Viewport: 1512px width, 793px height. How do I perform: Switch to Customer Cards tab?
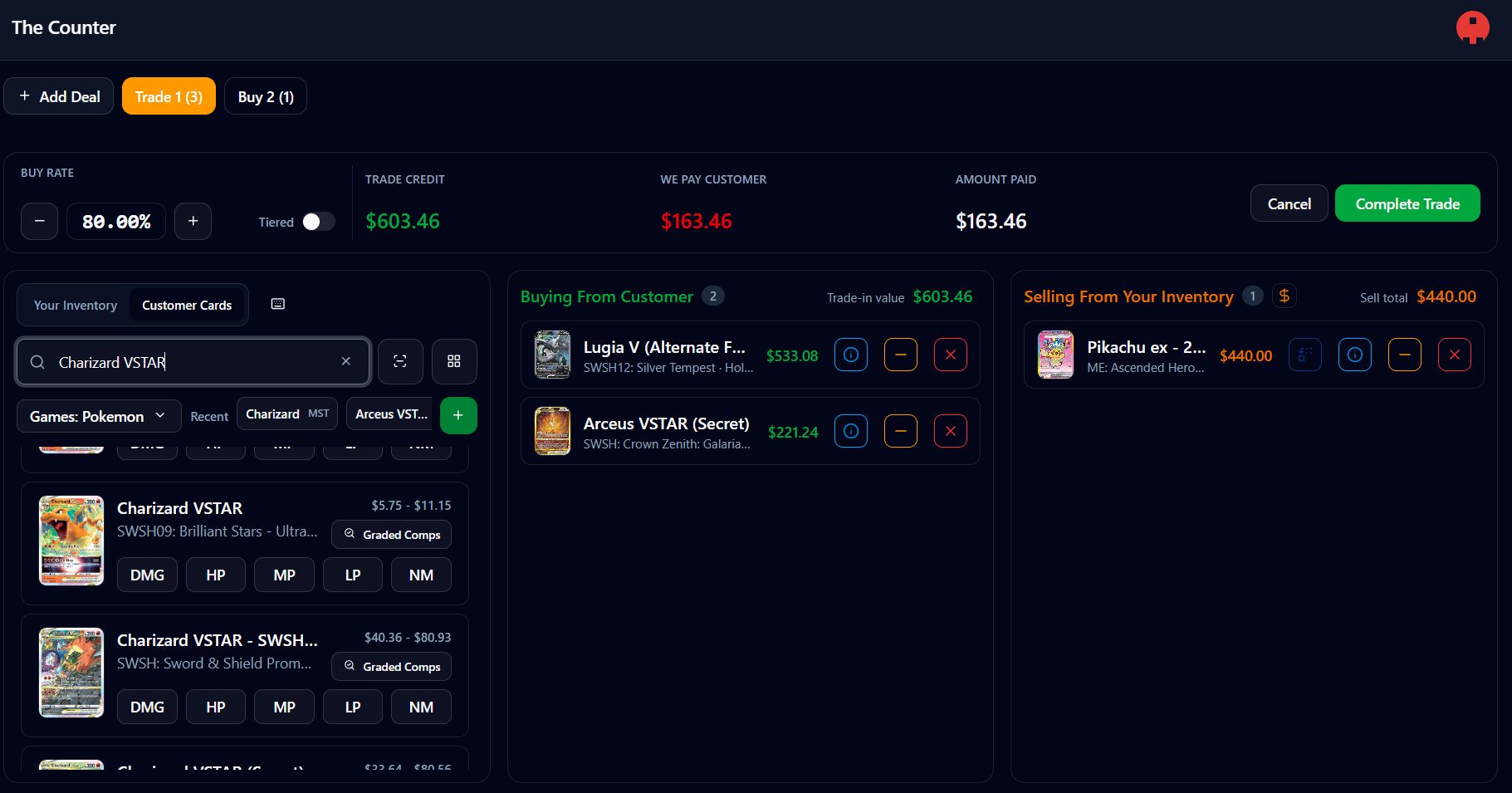[x=187, y=305]
